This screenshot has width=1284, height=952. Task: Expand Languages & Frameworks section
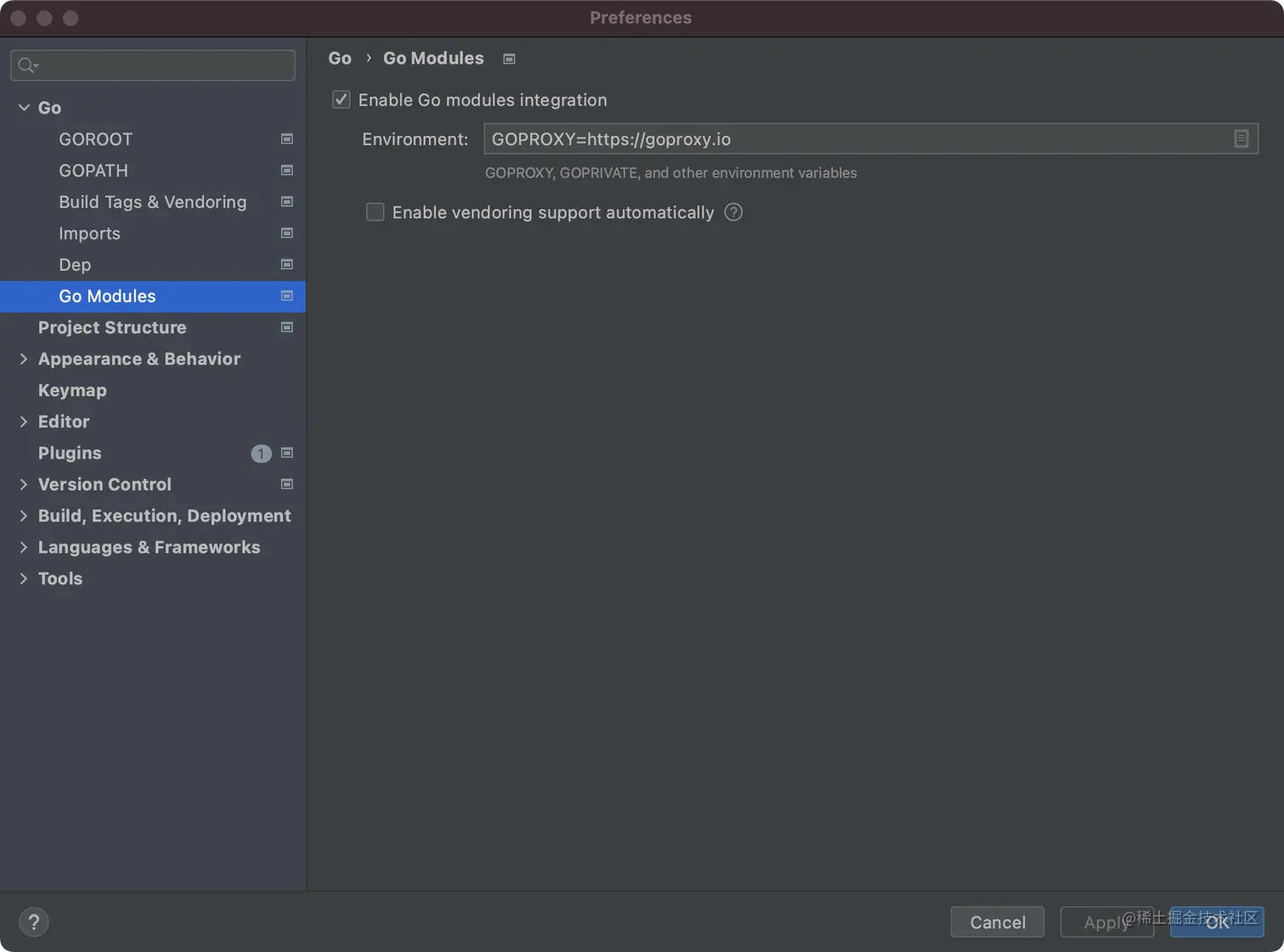(24, 547)
